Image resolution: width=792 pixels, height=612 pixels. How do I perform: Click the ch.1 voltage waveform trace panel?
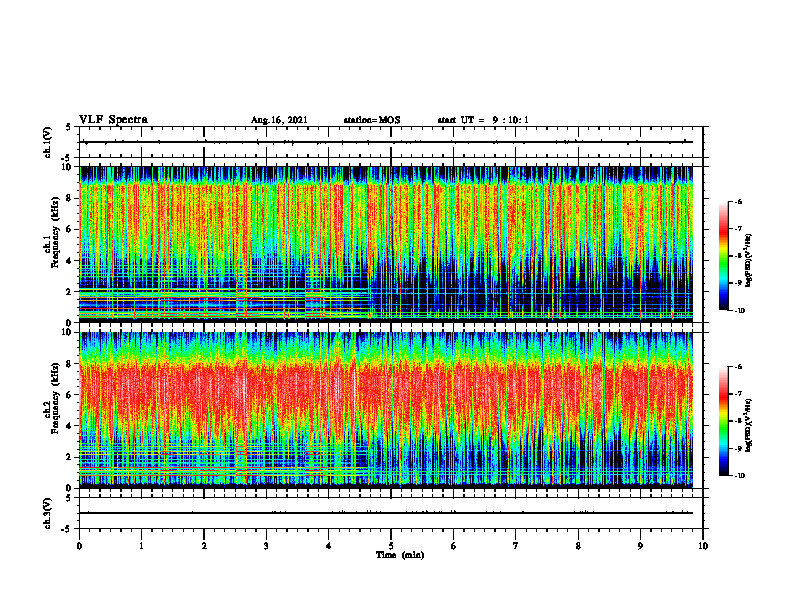391,142
